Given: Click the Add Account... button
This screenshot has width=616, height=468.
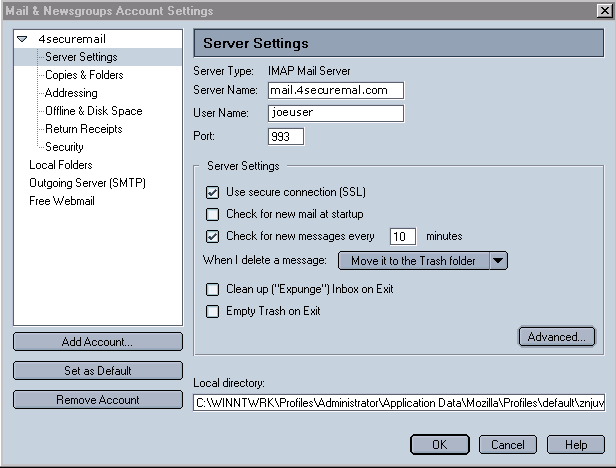Looking at the screenshot, I should tap(98, 342).
